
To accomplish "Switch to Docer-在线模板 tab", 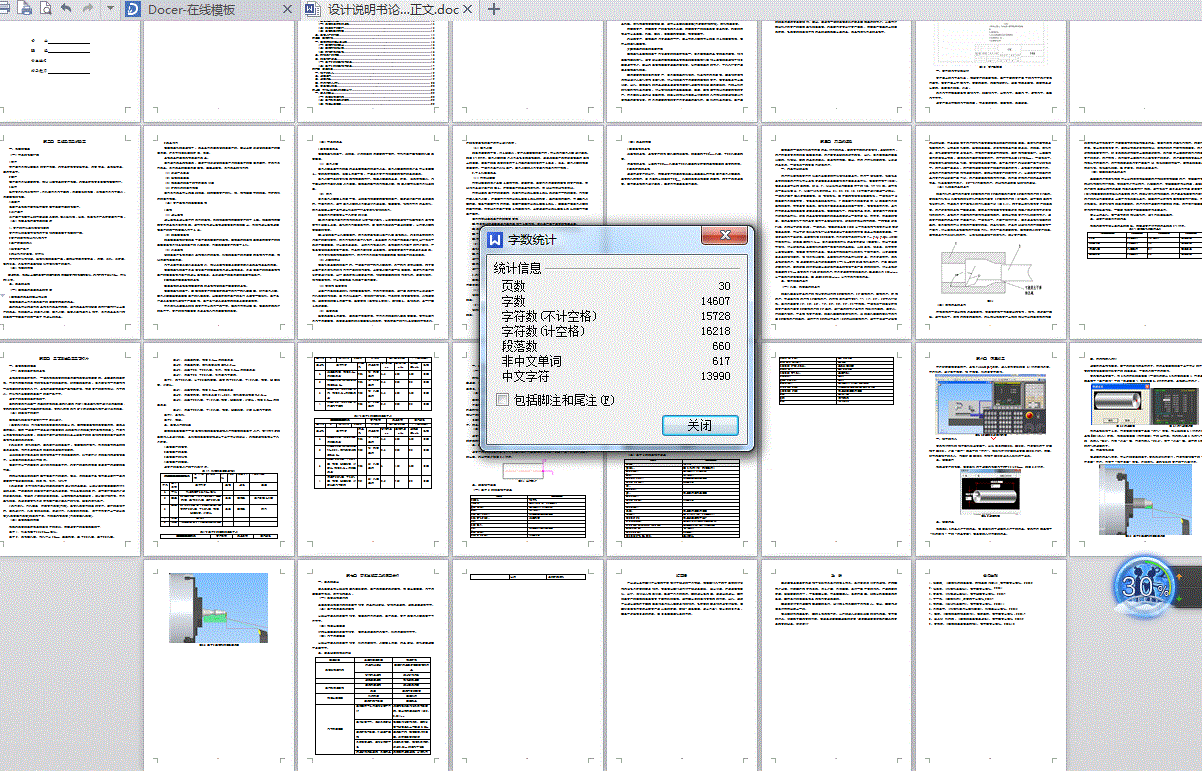I will tap(209, 10).
